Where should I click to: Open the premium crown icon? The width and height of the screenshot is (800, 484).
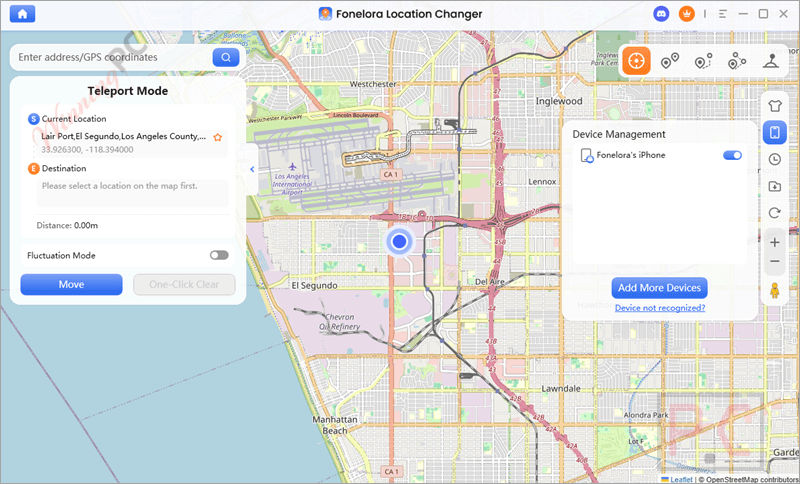(687, 14)
